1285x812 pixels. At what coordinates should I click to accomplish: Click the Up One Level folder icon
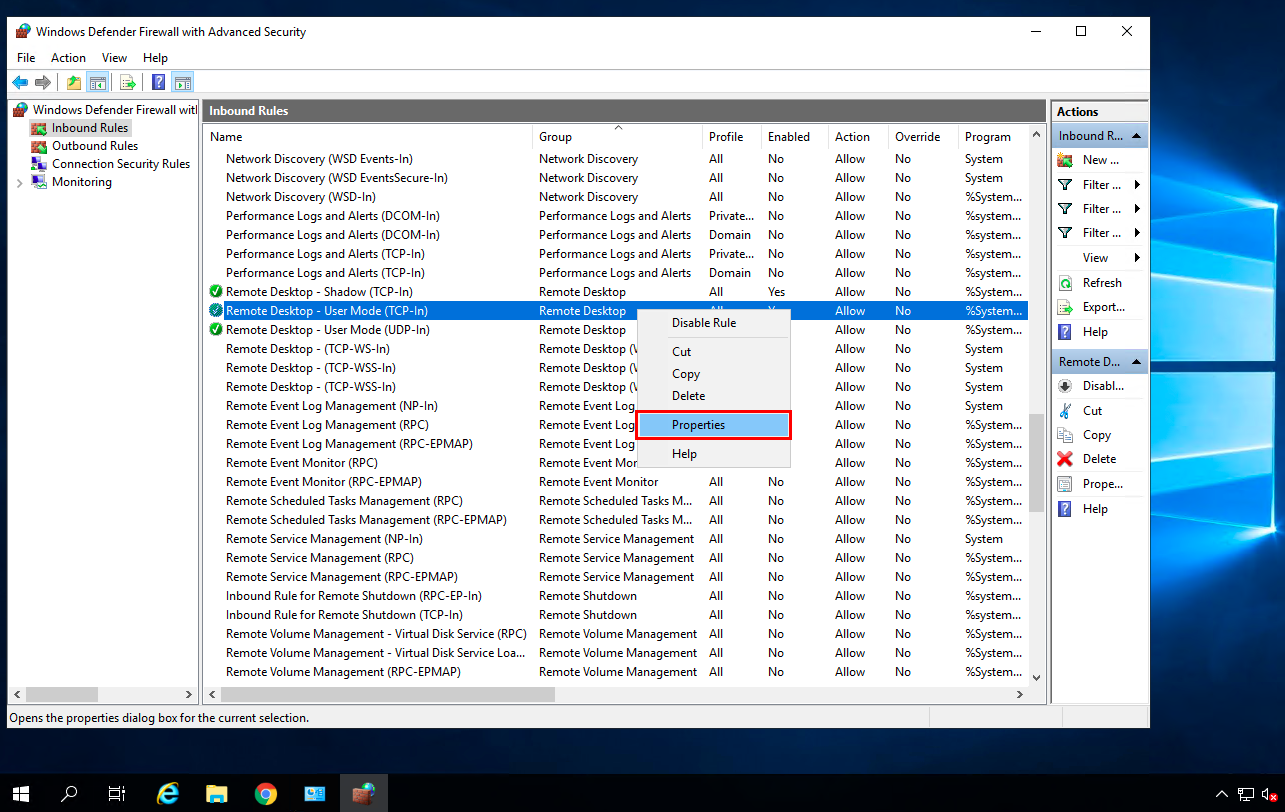[74, 82]
